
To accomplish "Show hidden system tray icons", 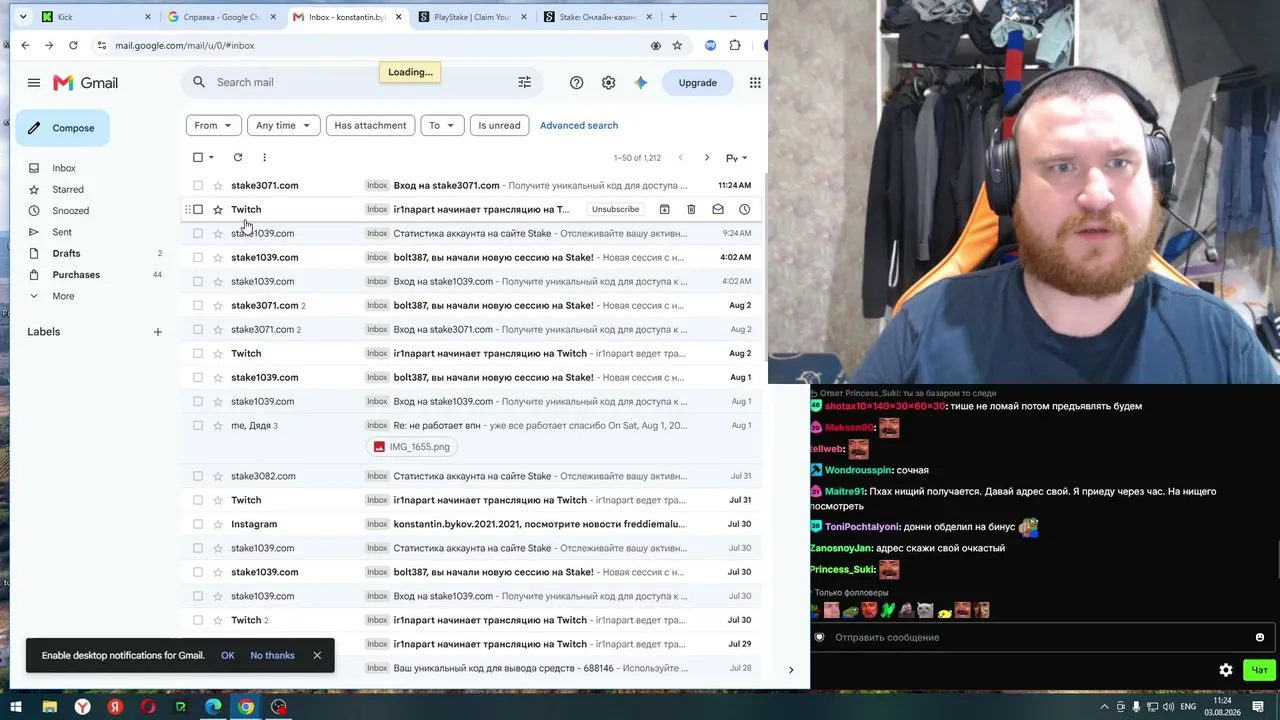I will 1105,707.
